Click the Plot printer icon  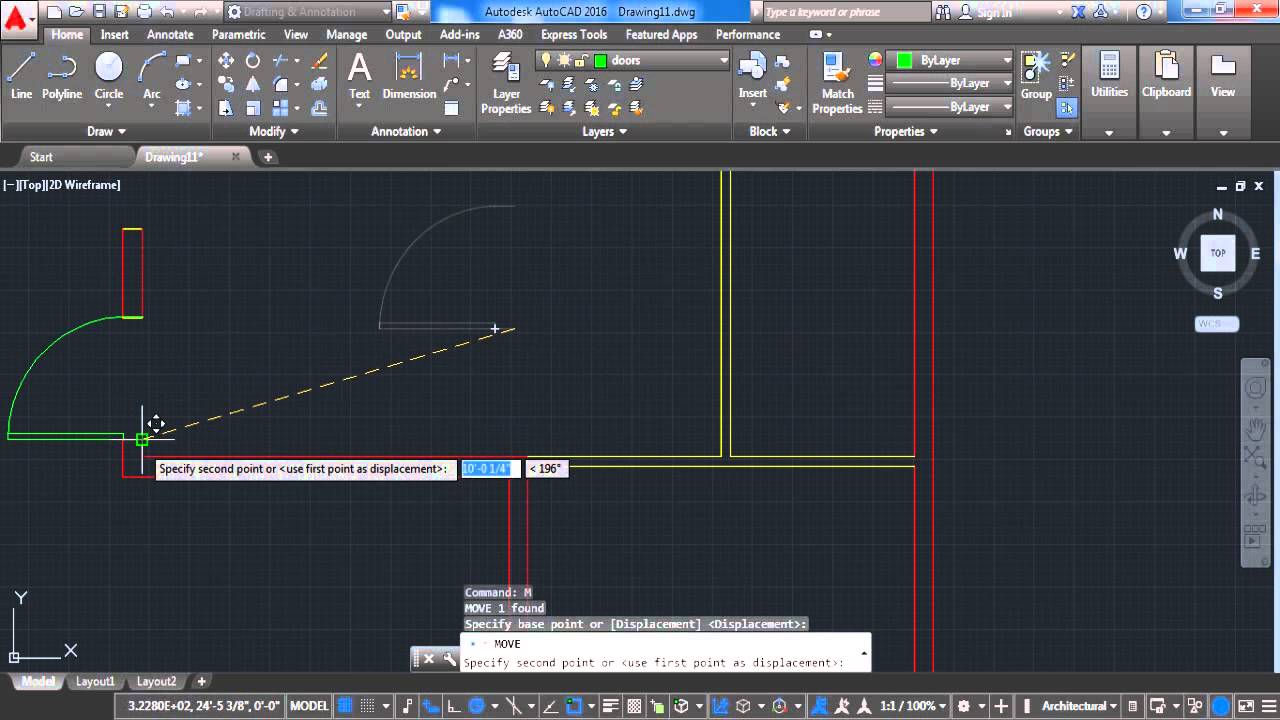tap(144, 12)
